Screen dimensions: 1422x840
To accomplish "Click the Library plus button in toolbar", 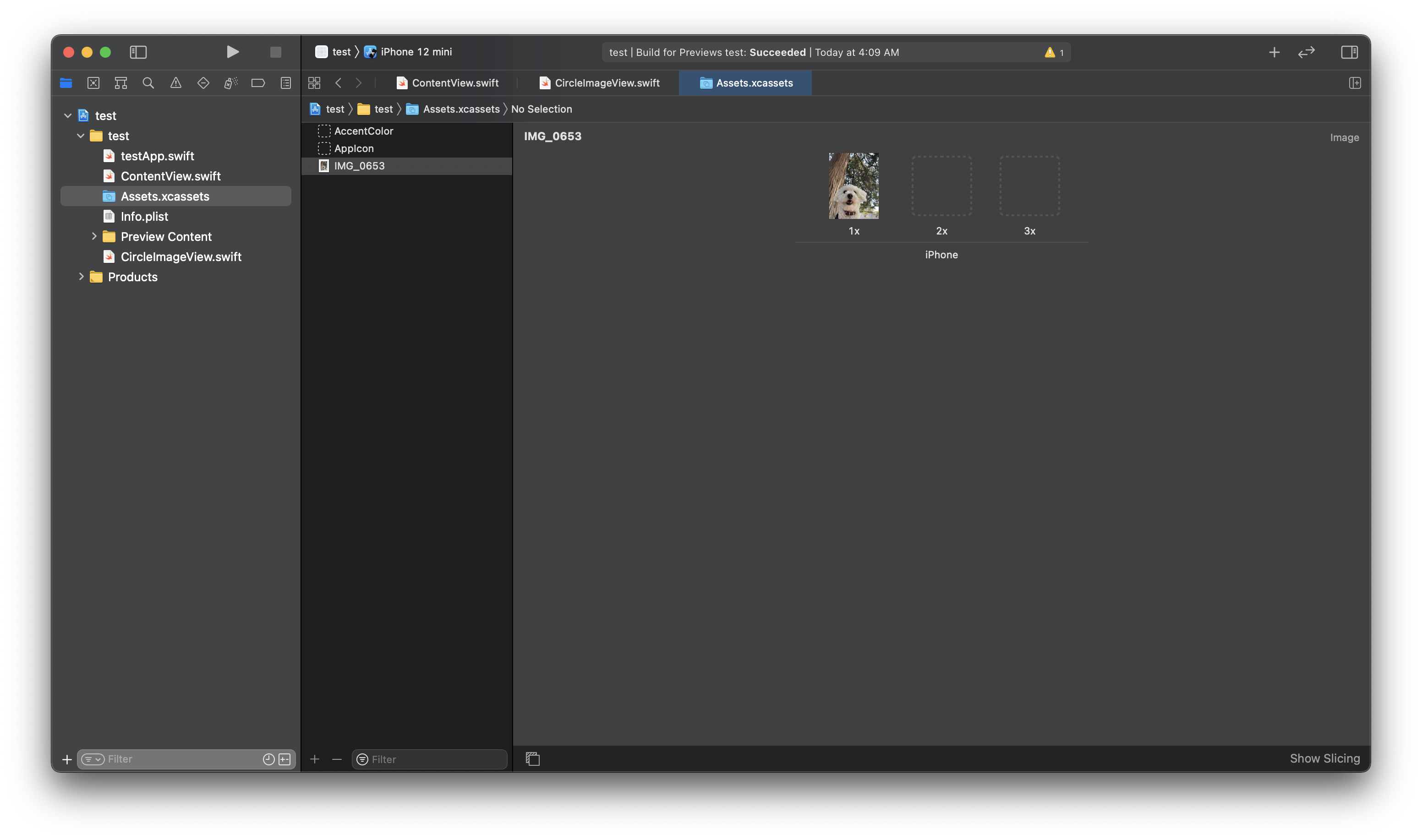I will [x=1274, y=52].
